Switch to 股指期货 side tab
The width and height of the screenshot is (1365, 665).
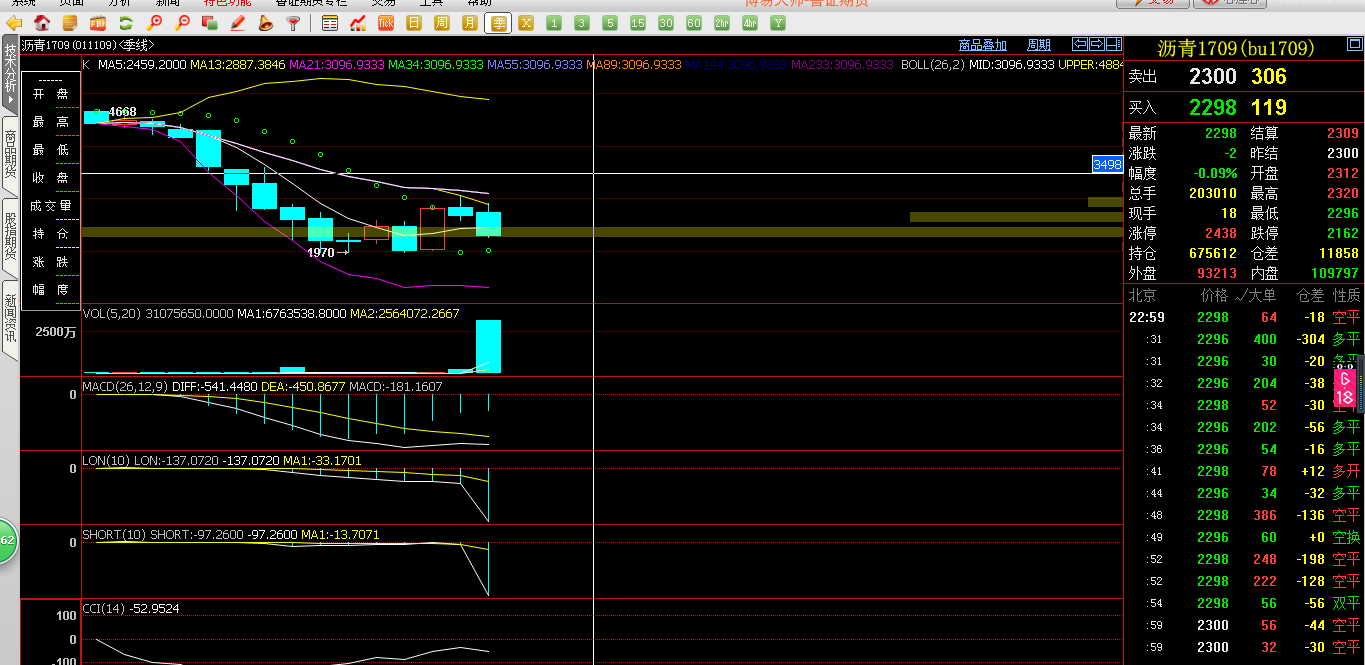10,237
